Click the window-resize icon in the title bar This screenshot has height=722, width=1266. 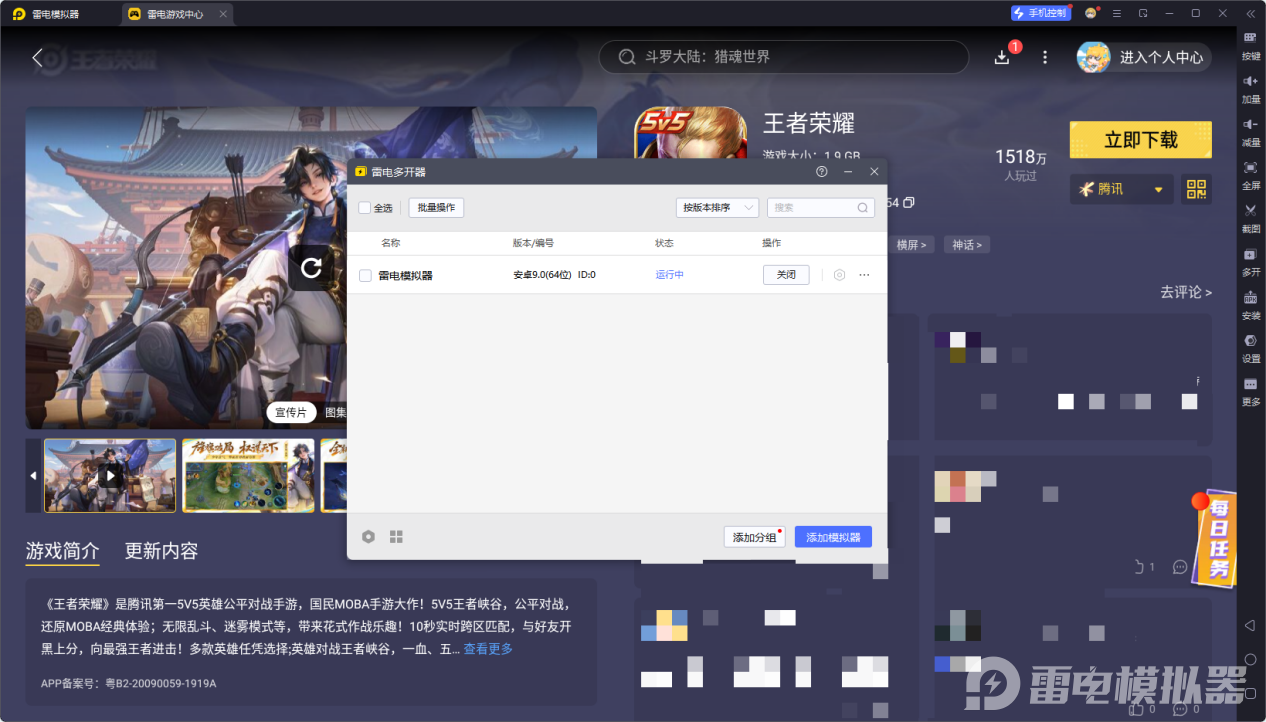point(1143,13)
